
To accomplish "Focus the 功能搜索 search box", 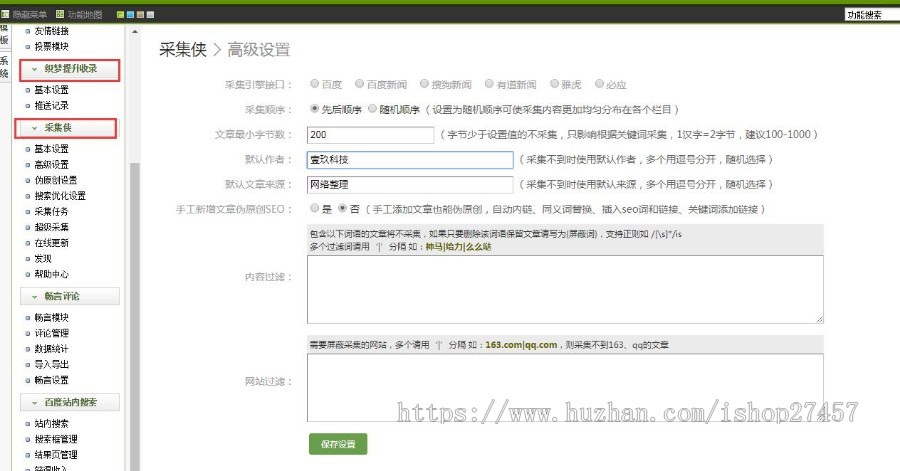I will click(x=872, y=15).
